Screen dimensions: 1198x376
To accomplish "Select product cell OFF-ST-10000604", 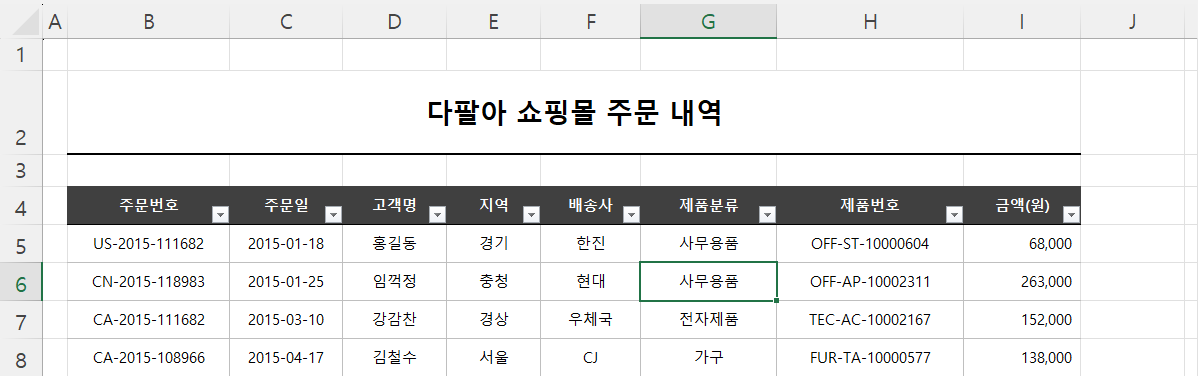I will (x=870, y=244).
